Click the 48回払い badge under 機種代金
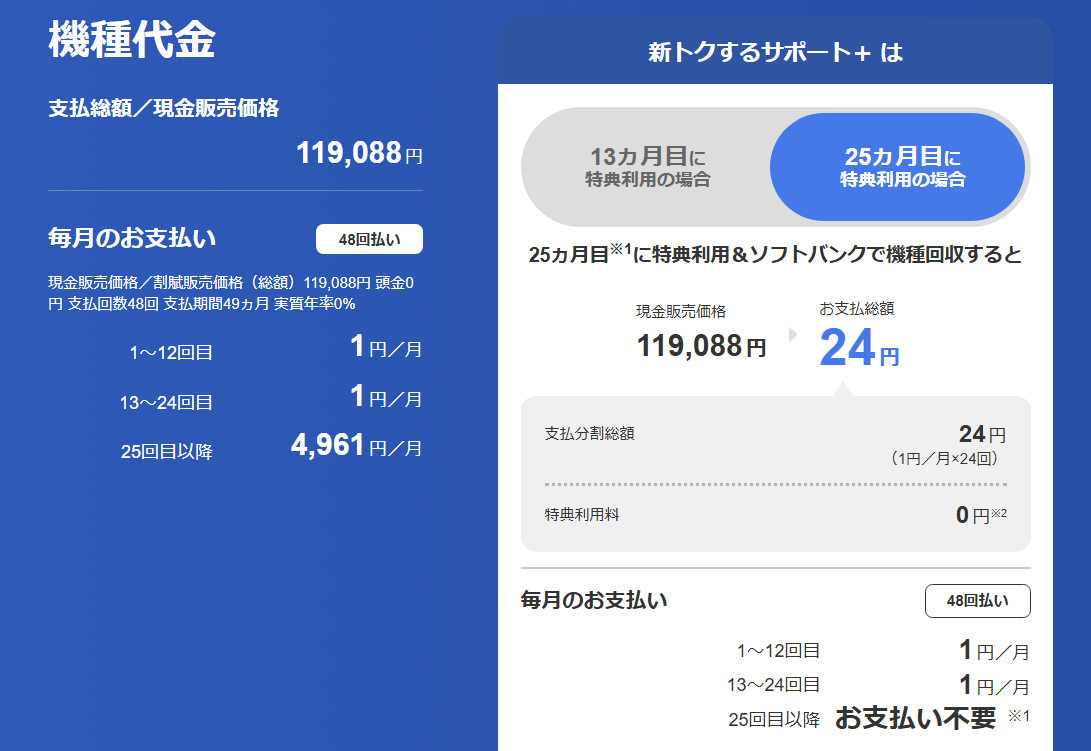Screen dimensions: 1091x751 tap(369, 239)
